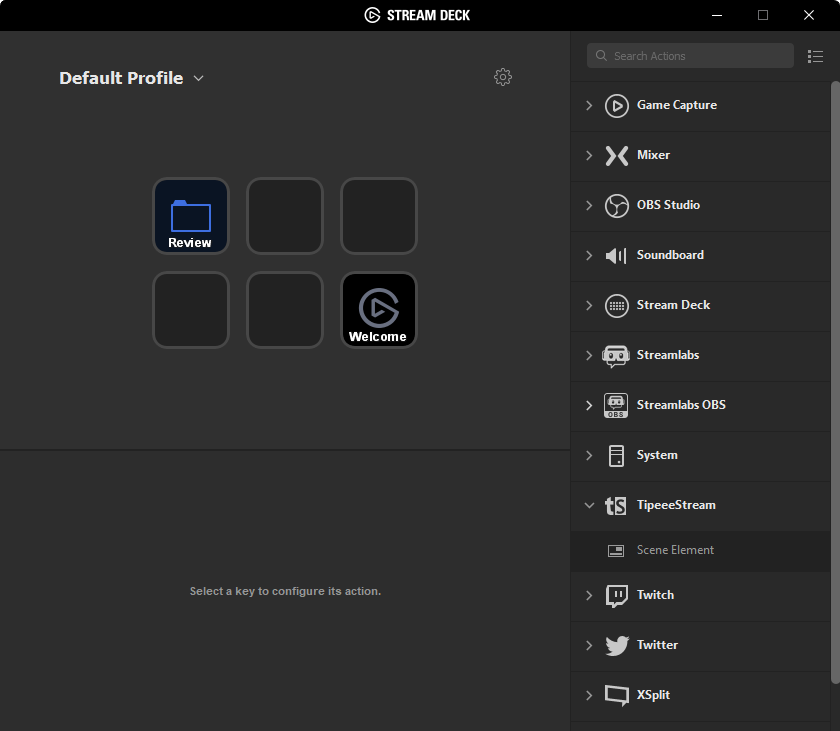Expand the OBS Studio category chevron
This screenshot has height=731, width=840.
click(x=589, y=206)
